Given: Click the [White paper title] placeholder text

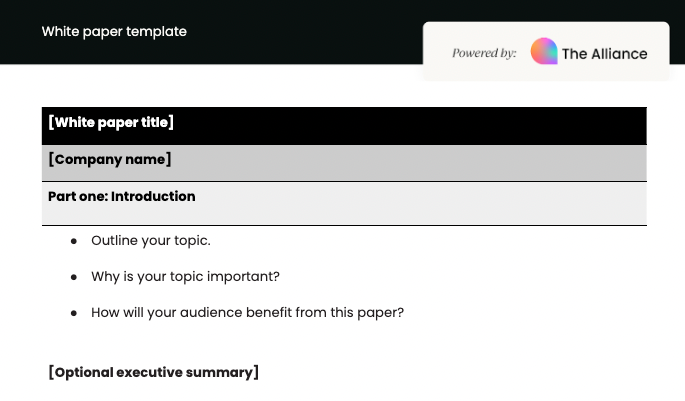Looking at the screenshot, I should 111,122.
